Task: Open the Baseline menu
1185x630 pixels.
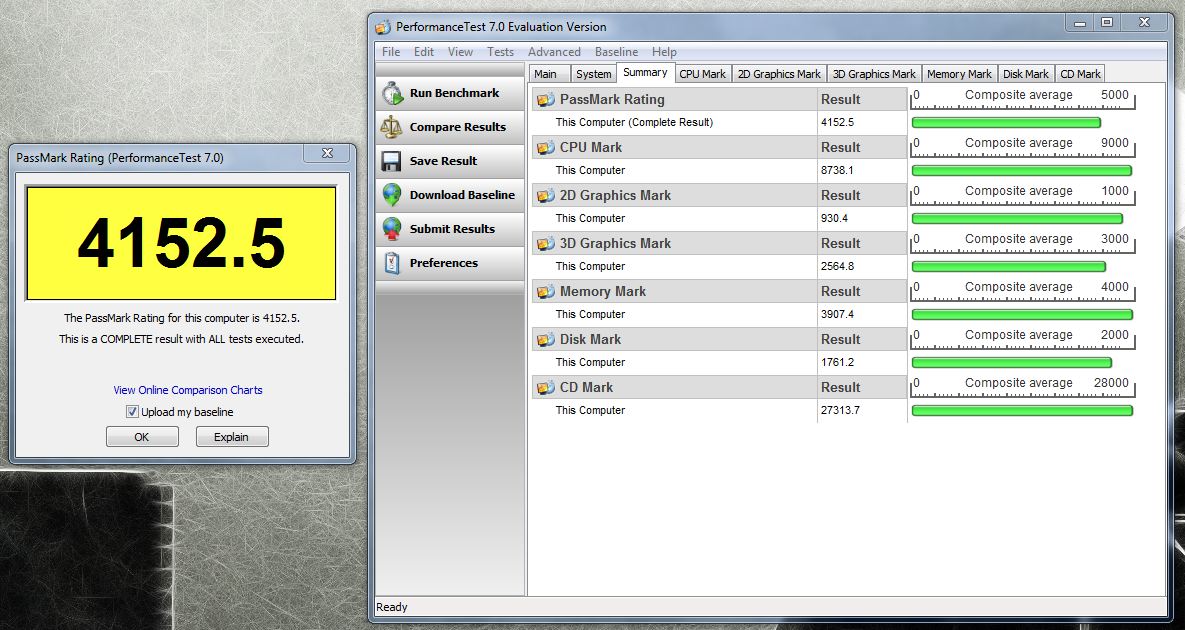Action: click(616, 51)
